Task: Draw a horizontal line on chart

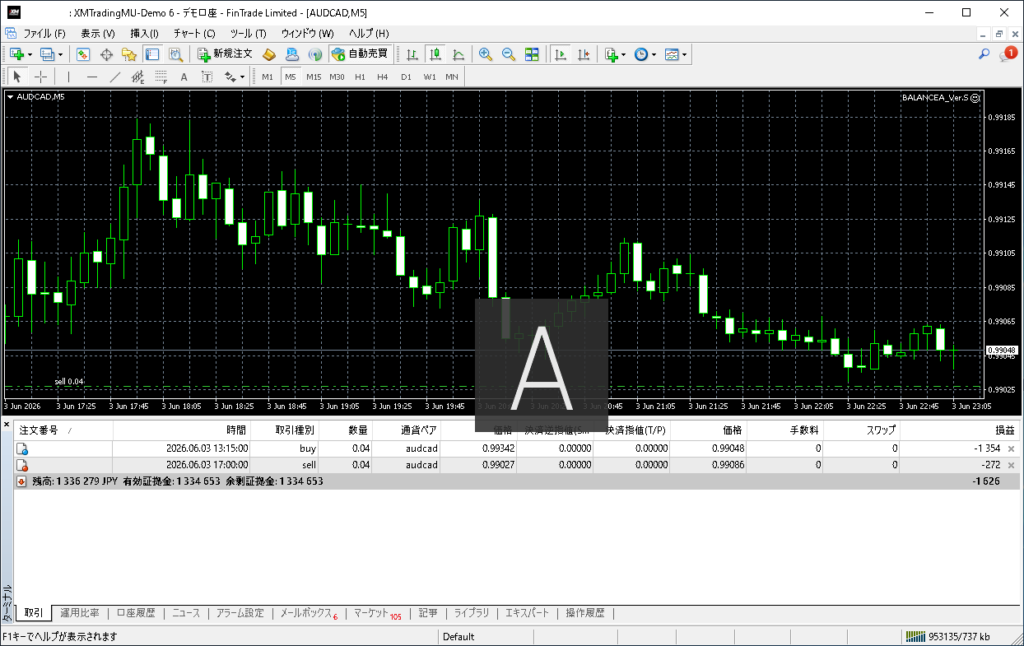Action: click(x=92, y=77)
